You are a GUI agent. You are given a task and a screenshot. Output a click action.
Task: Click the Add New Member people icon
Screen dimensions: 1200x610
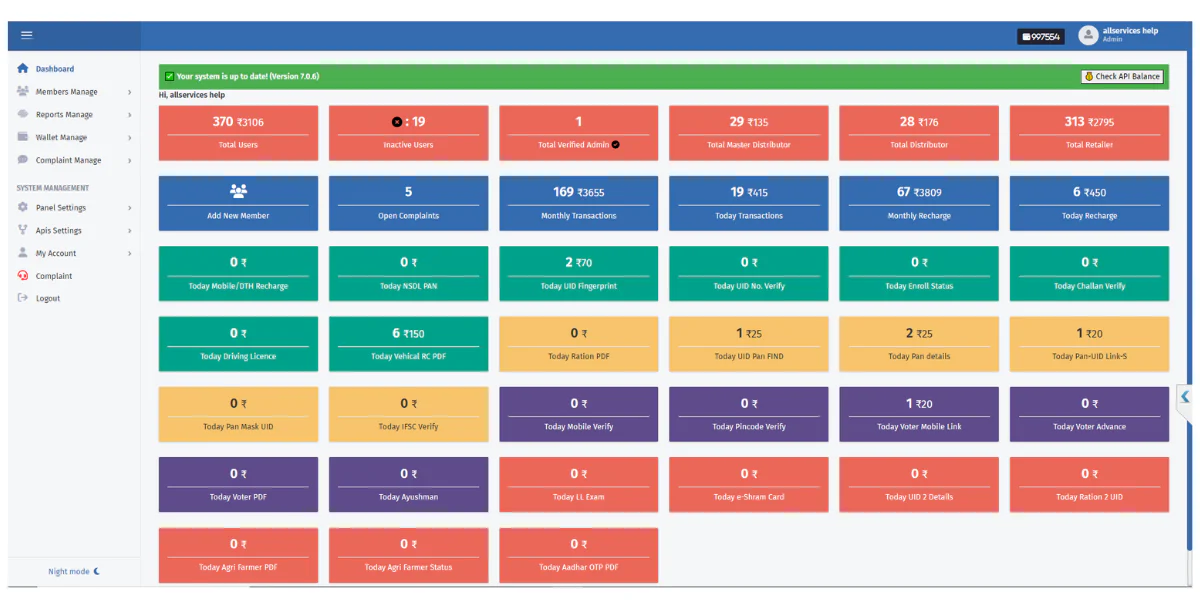coord(238,191)
